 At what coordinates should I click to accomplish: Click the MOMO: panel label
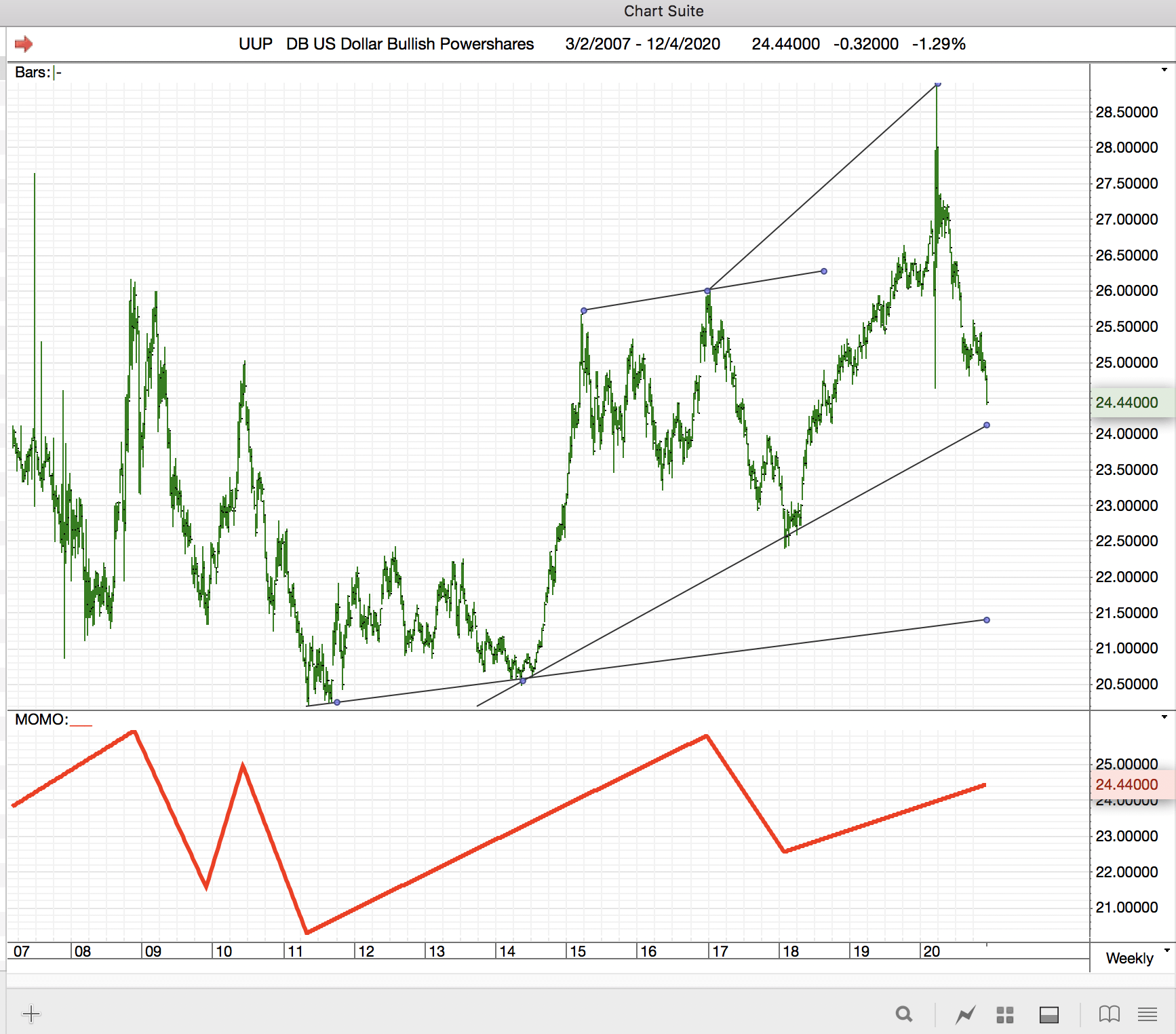click(x=41, y=719)
